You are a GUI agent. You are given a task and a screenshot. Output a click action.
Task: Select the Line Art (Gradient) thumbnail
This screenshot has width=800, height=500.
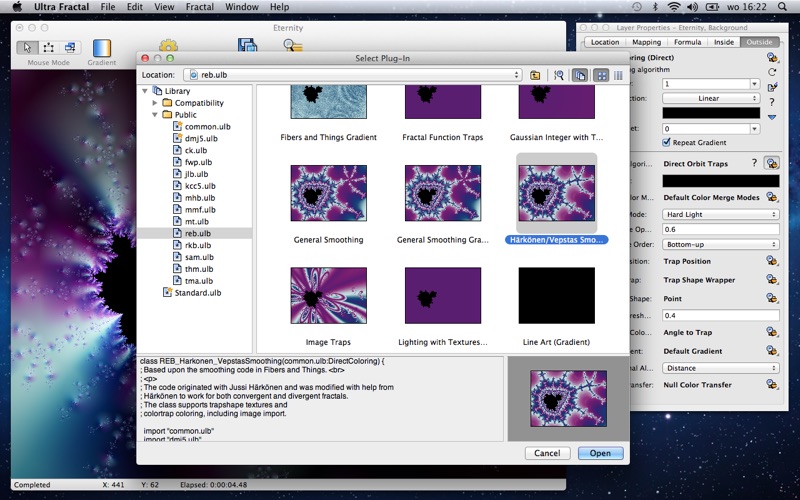[x=557, y=295]
